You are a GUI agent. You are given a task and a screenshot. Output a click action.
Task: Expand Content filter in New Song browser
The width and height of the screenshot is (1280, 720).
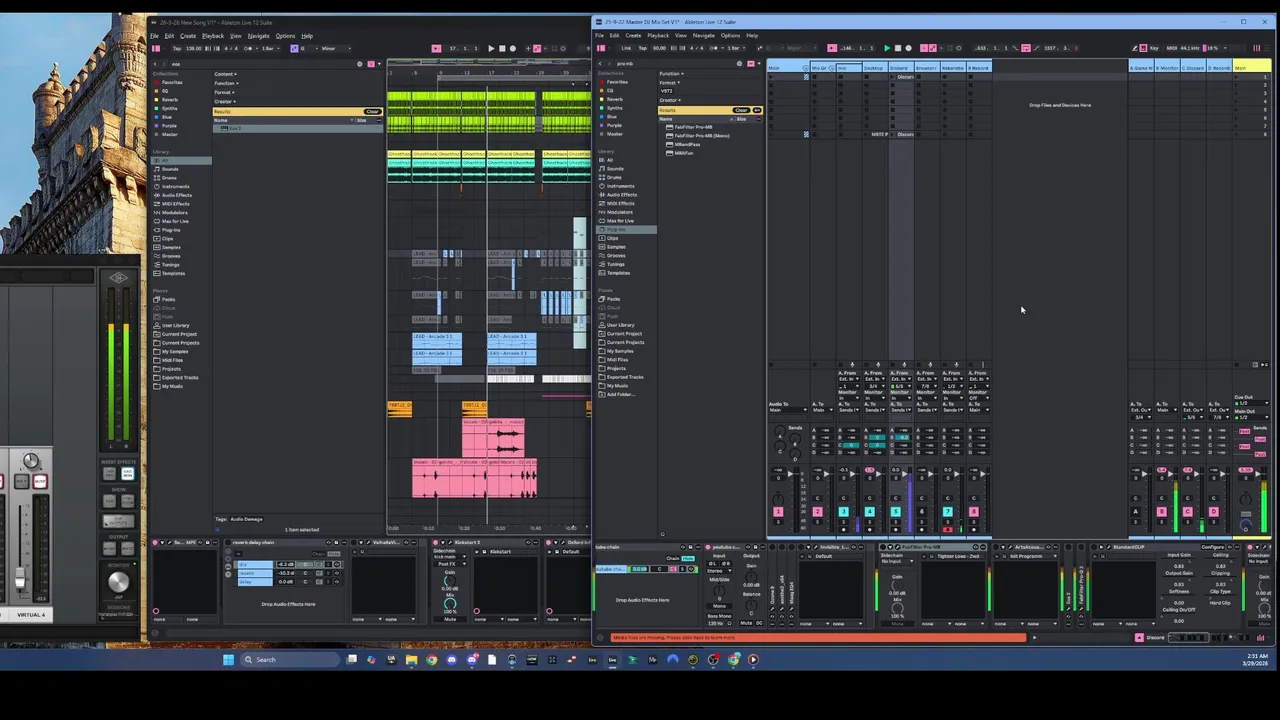click(225, 74)
